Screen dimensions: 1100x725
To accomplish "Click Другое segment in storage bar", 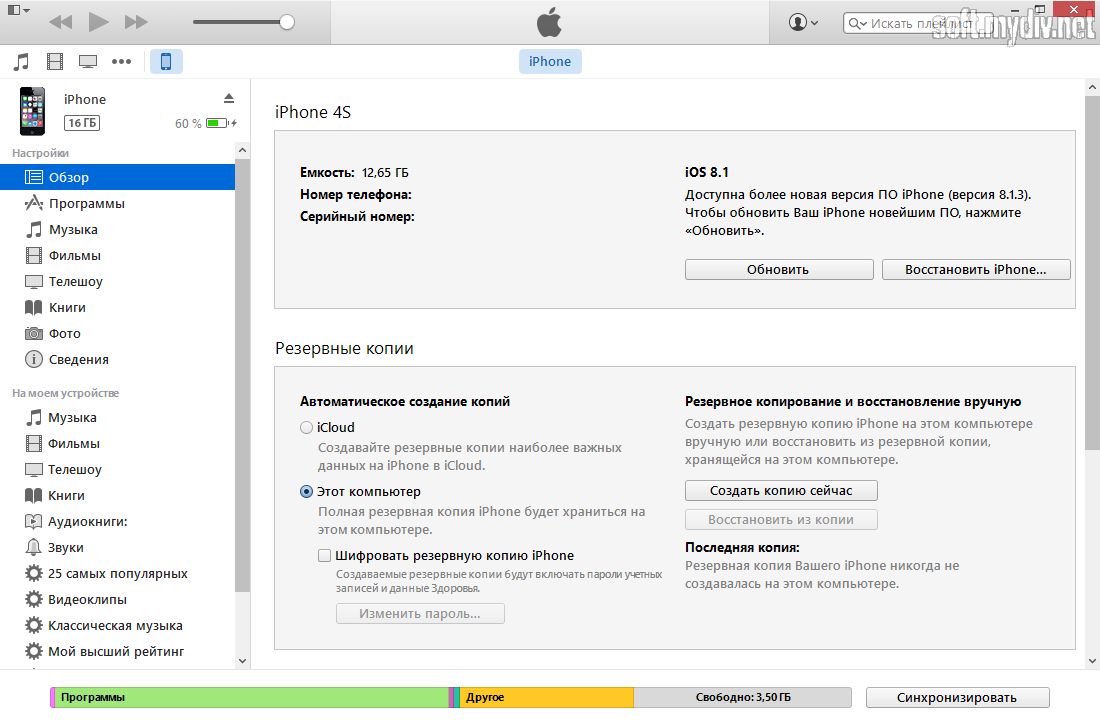I will [x=546, y=698].
